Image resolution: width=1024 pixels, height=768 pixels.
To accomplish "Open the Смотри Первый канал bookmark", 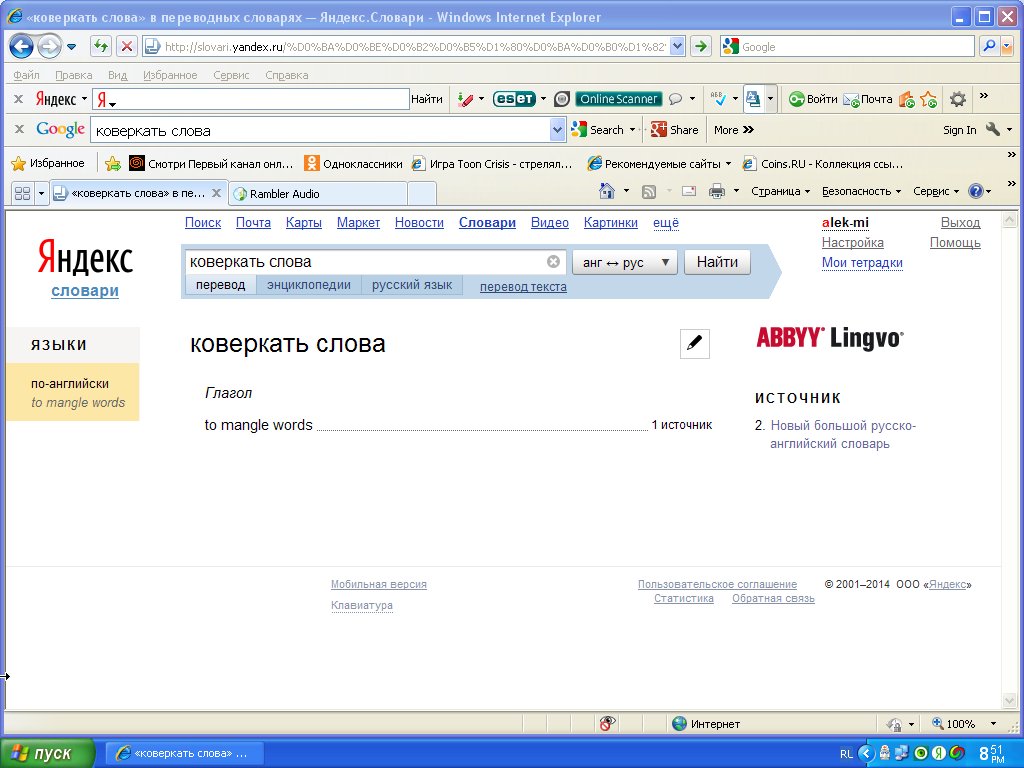I will pos(211,164).
